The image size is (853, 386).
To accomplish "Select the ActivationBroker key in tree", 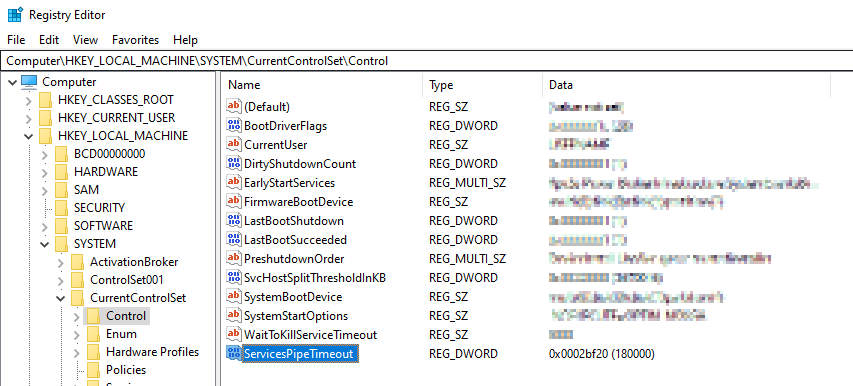I will click(x=134, y=262).
